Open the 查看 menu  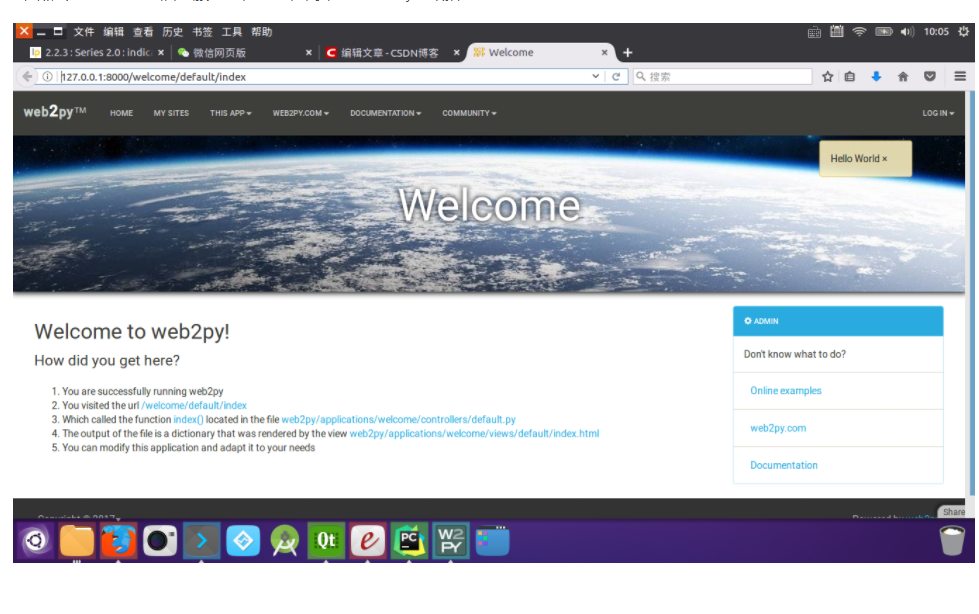point(142,31)
